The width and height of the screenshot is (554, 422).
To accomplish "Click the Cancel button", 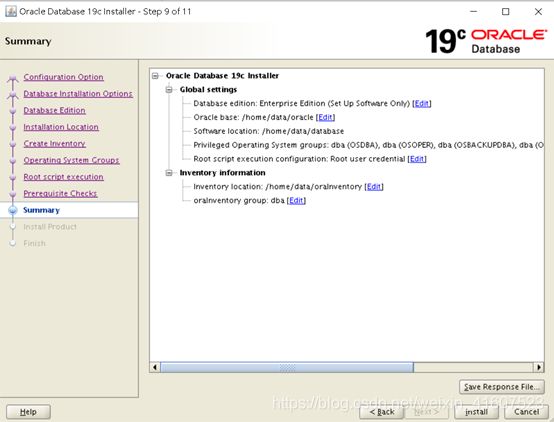I will pos(526,412).
